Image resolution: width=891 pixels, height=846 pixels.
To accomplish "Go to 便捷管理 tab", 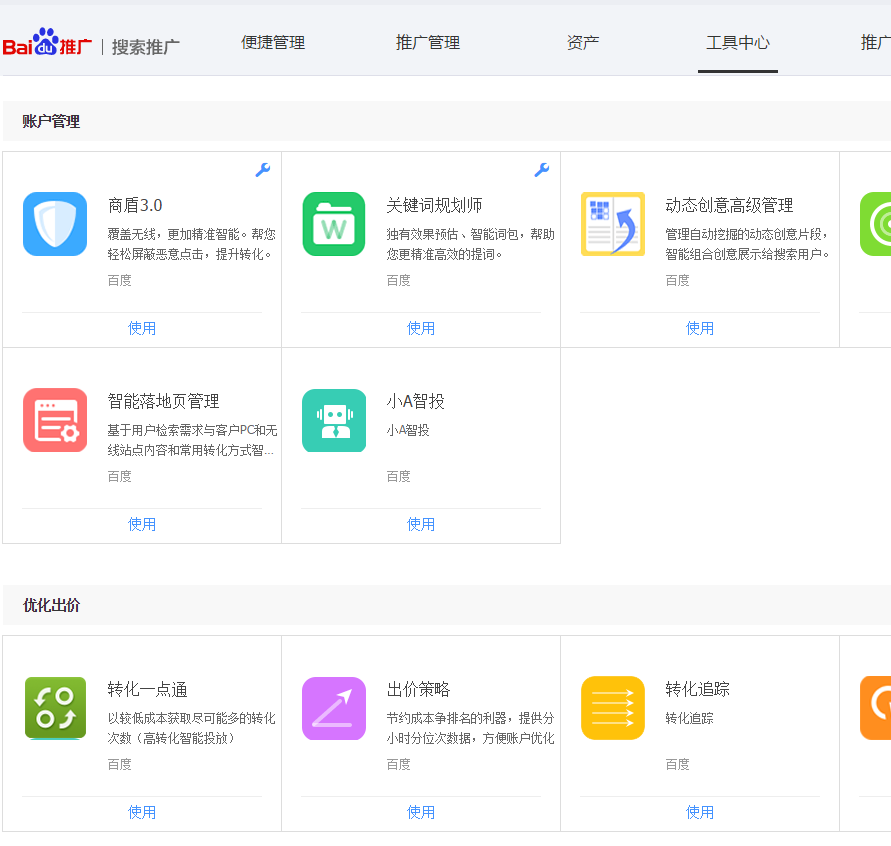I will [273, 43].
